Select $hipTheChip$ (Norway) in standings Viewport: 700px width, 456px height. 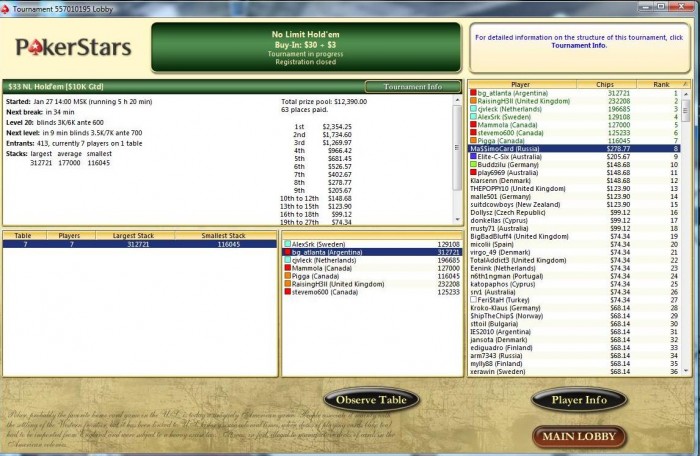point(574,316)
